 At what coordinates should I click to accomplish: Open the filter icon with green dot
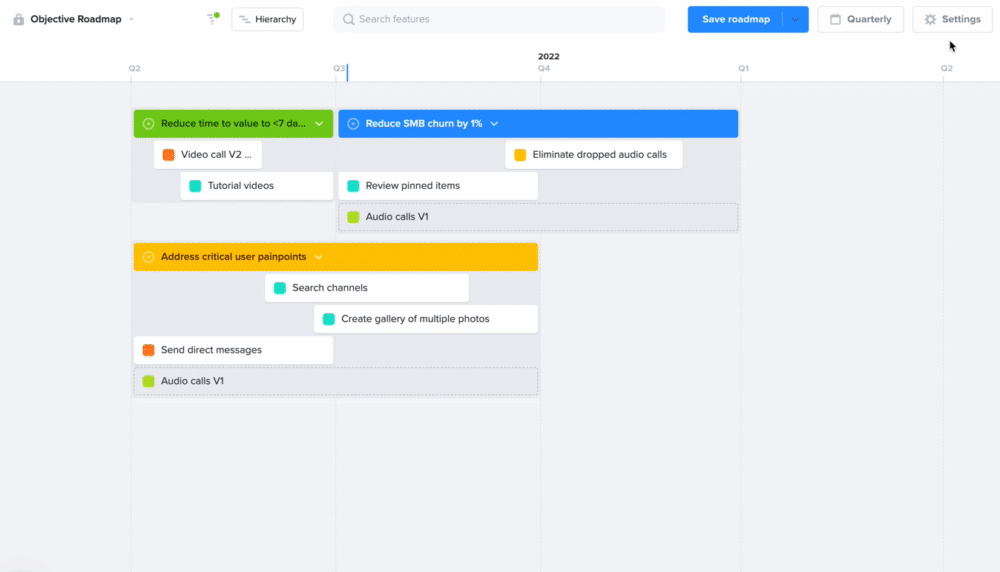tap(212, 18)
